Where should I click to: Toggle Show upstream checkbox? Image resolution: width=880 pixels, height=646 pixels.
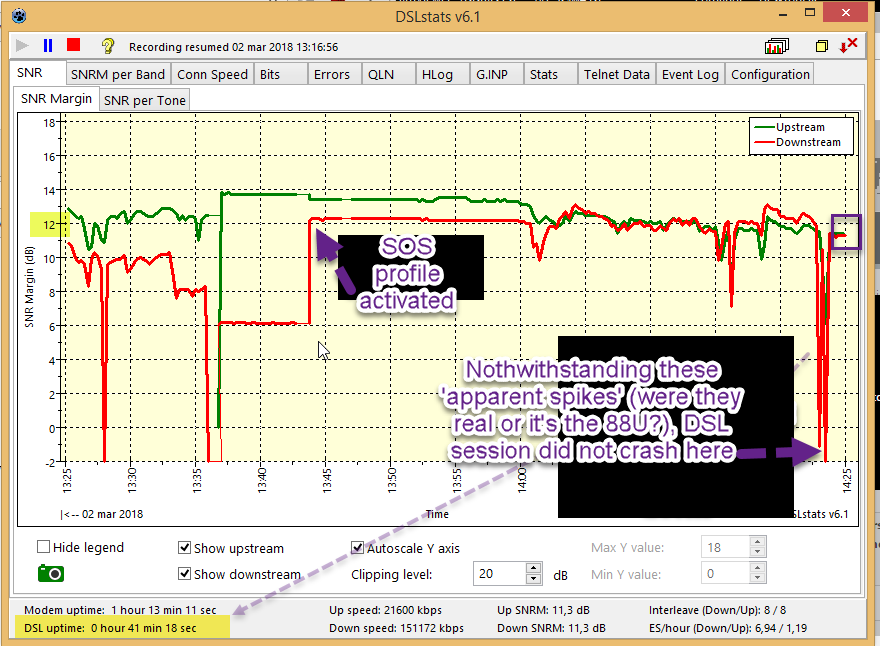tap(184, 547)
